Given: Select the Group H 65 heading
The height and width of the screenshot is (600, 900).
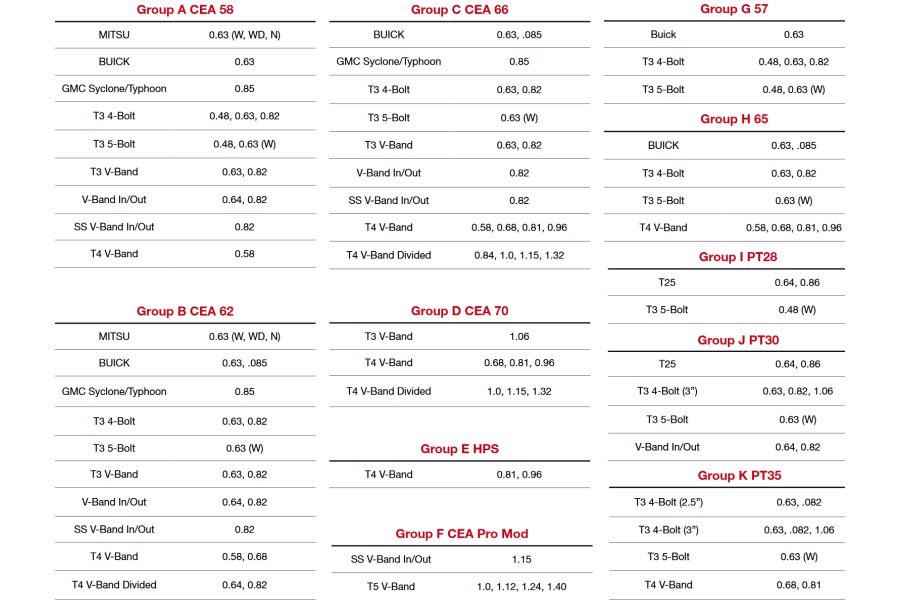Looking at the screenshot, I should [734, 119].
